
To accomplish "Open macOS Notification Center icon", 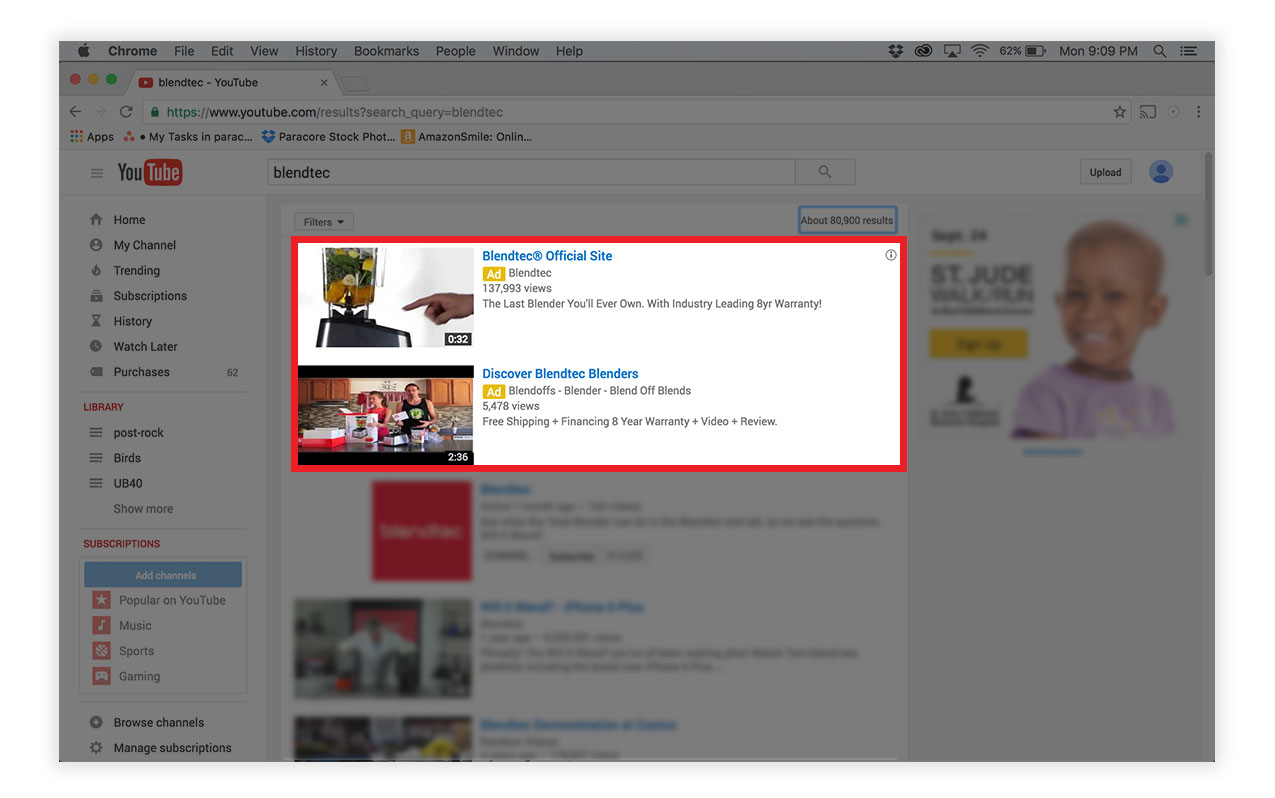I will click(x=1189, y=51).
